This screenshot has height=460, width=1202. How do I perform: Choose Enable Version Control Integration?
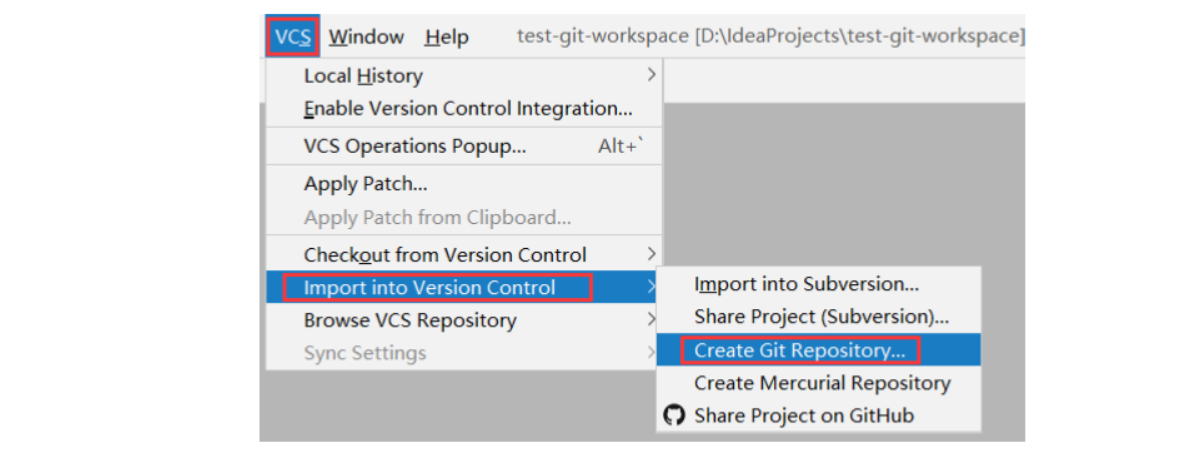(468, 108)
